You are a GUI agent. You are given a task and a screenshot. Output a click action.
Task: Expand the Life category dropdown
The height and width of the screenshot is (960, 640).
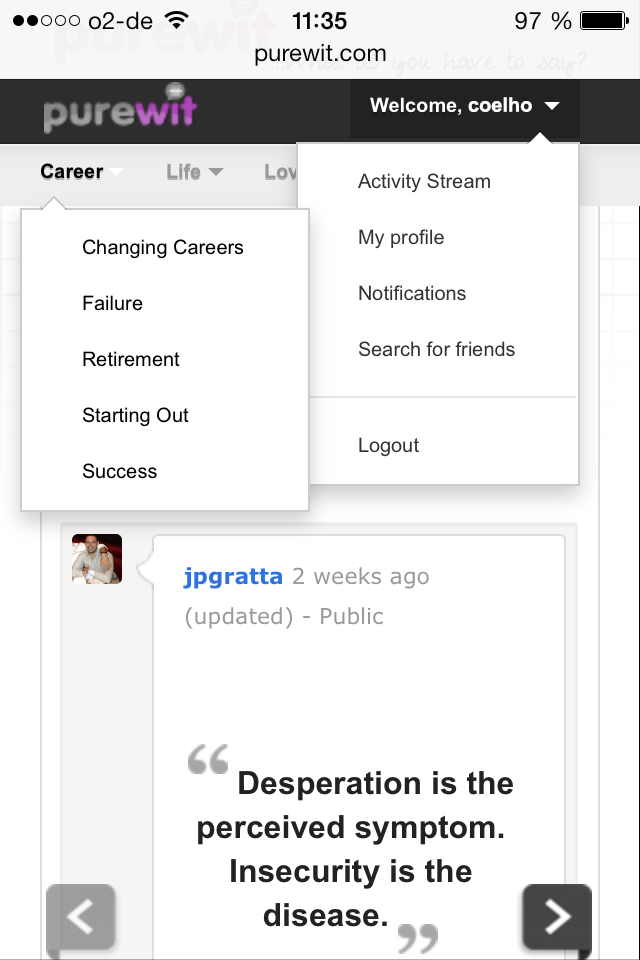194,172
